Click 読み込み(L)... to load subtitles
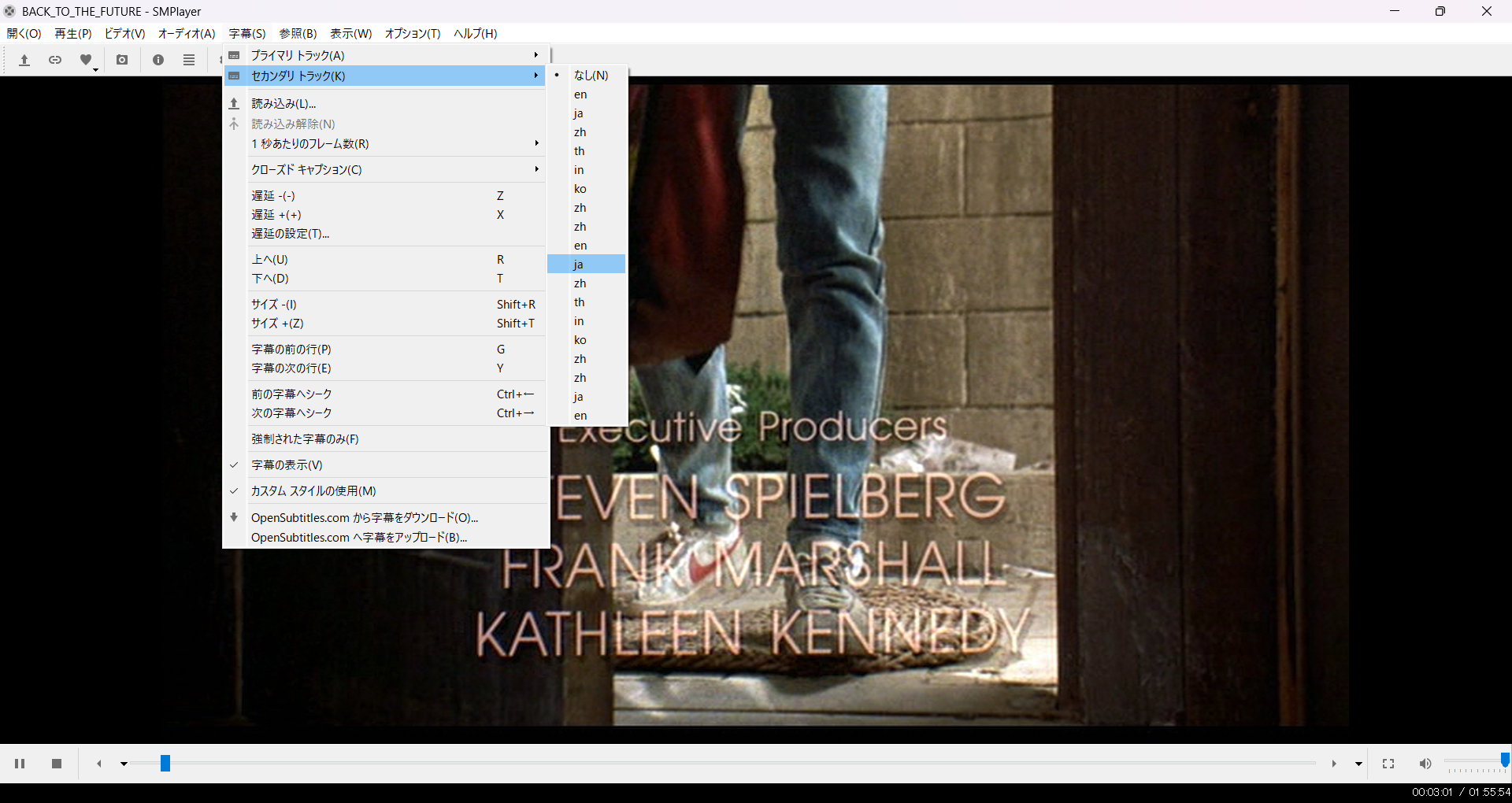Screen dimensions: 1512x803 [283, 104]
